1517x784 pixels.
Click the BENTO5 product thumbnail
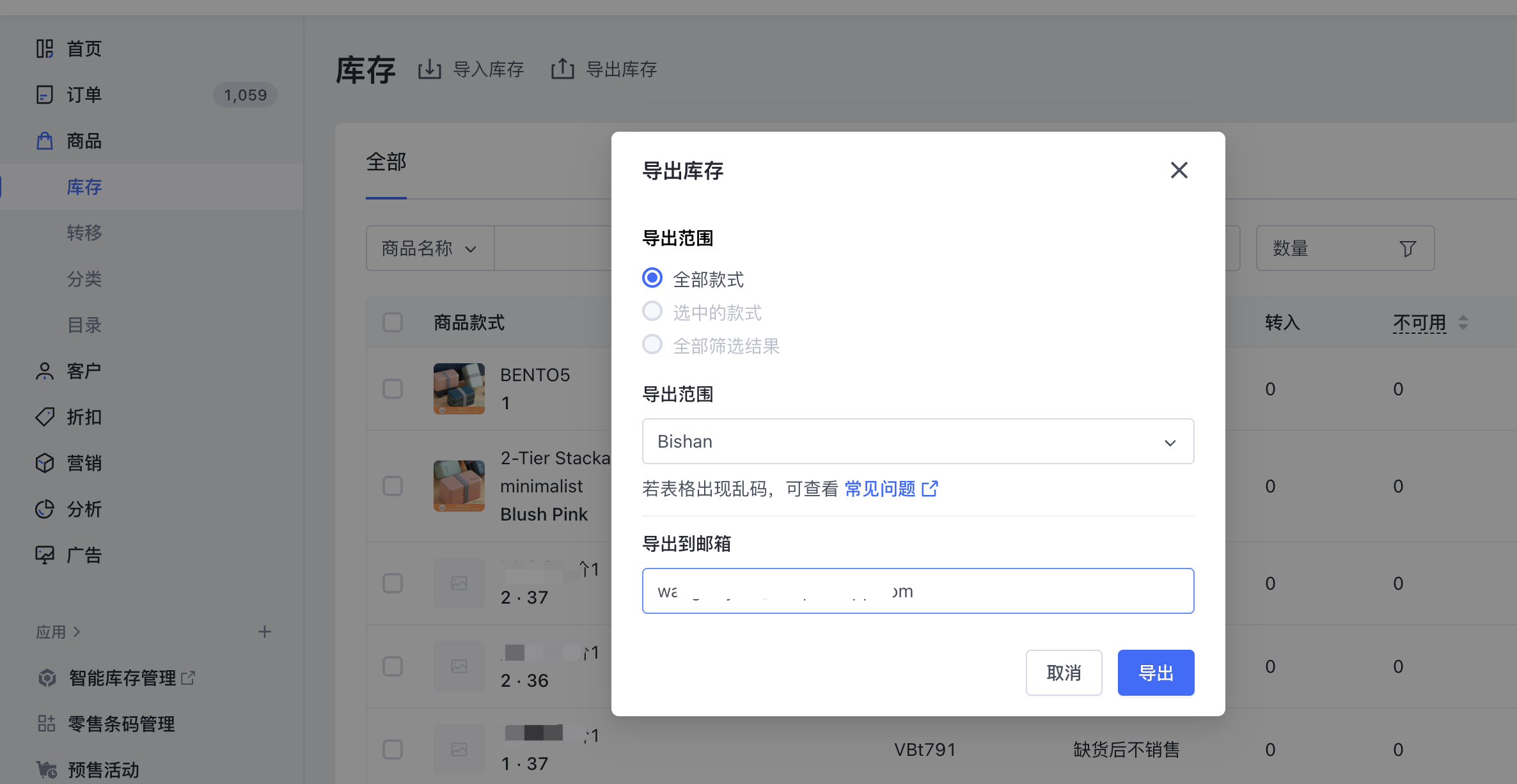[x=459, y=389]
